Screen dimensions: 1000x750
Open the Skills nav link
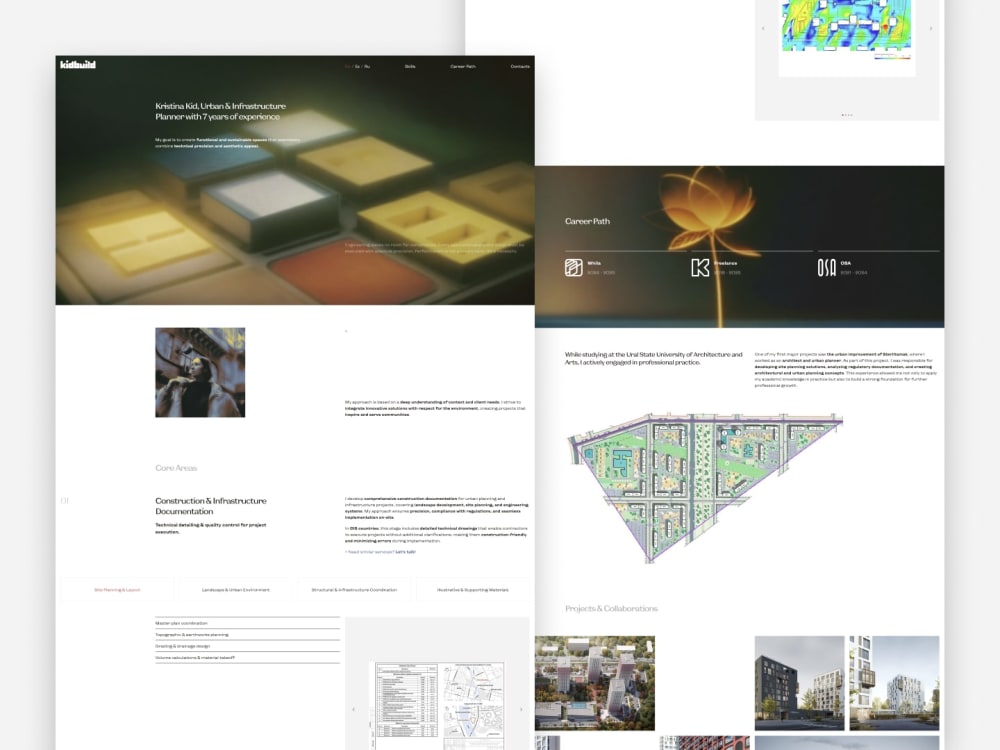coord(410,66)
